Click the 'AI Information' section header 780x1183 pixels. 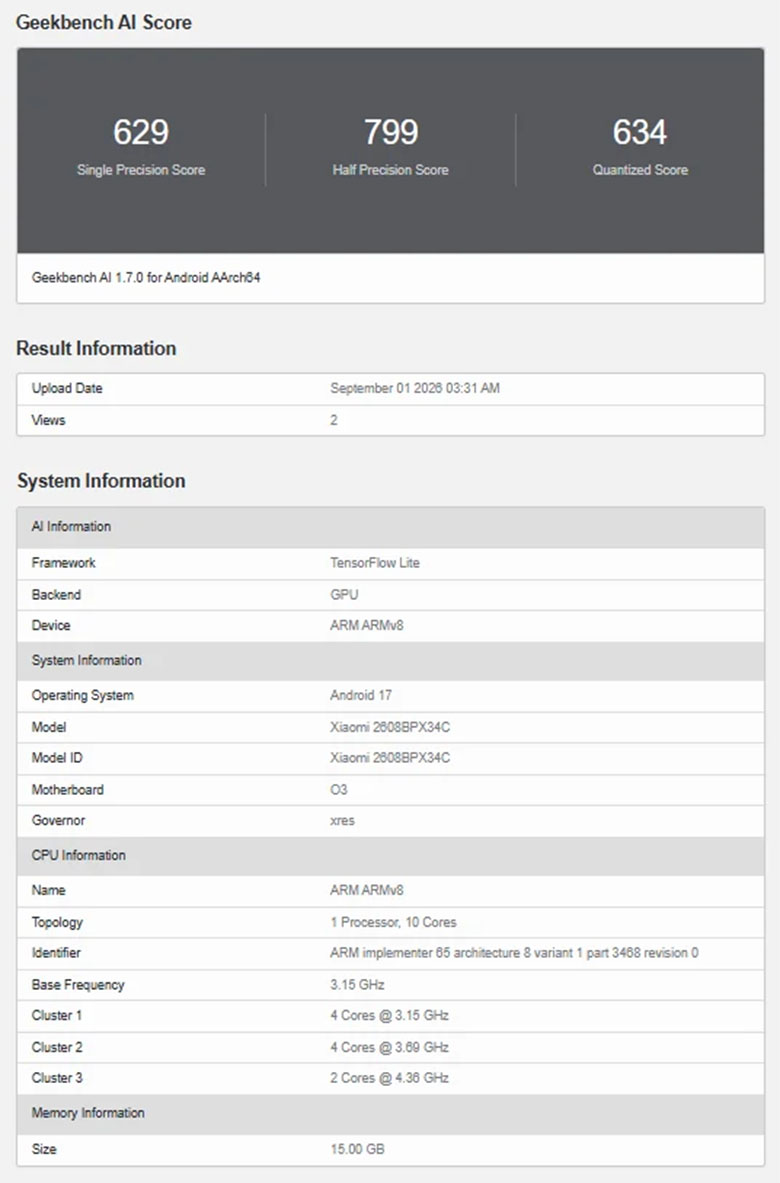(x=391, y=527)
